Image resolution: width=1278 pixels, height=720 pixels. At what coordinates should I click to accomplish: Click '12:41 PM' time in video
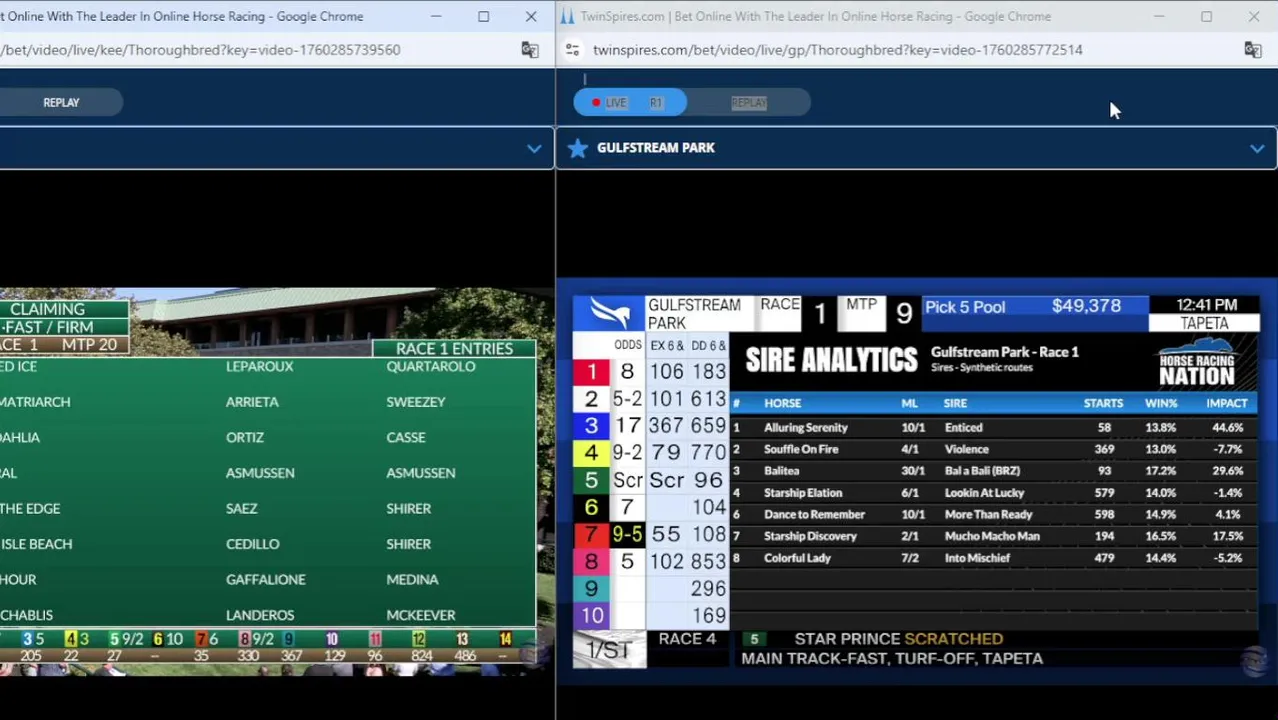coord(1207,305)
